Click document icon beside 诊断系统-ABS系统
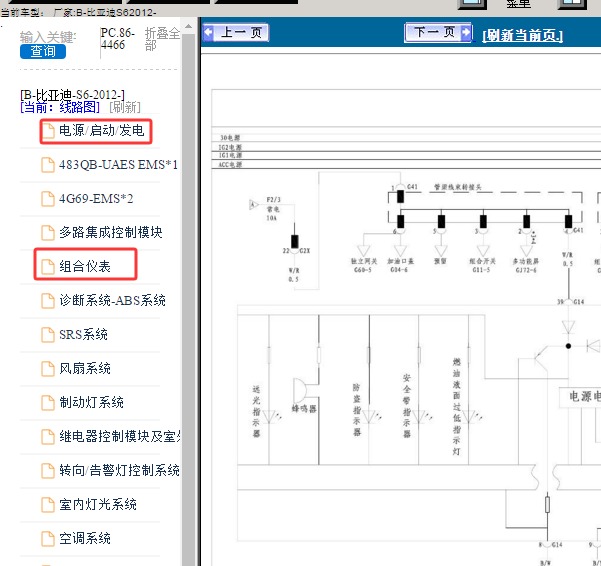Screen dimensions: 601x566 pyautogui.click(x=48, y=301)
